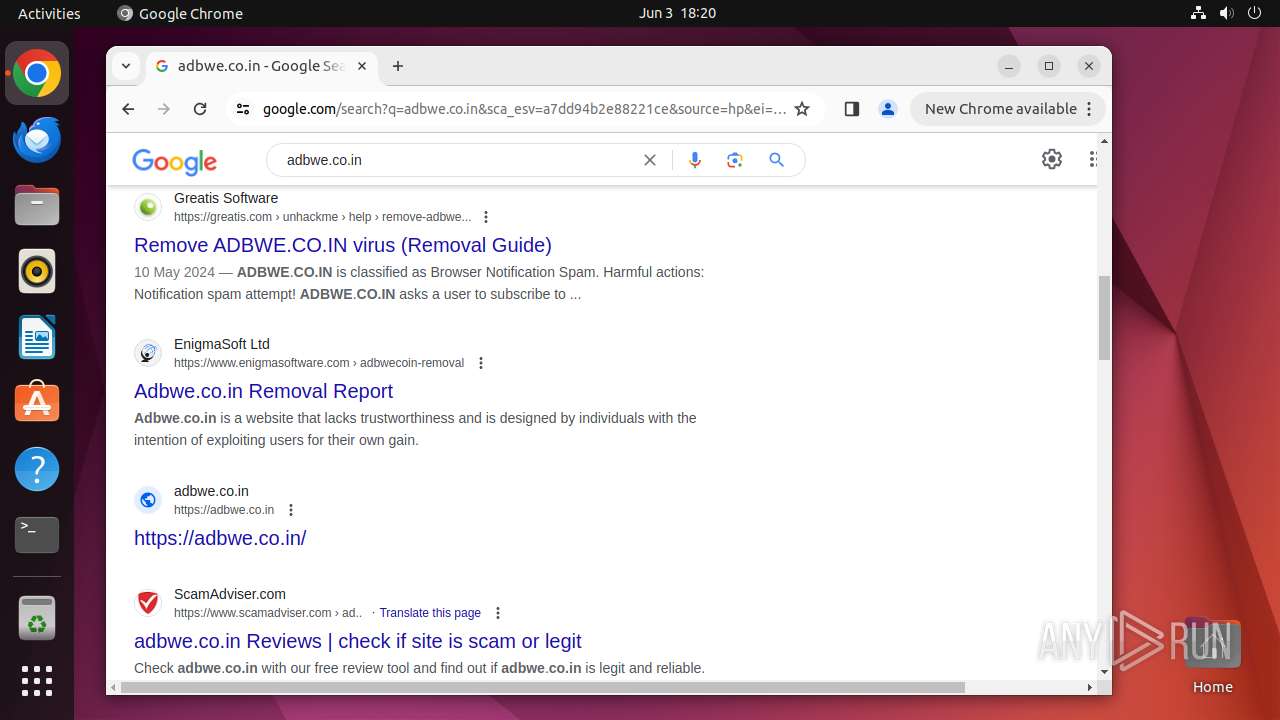Reload the current page
1280x720 pixels.
coord(200,109)
